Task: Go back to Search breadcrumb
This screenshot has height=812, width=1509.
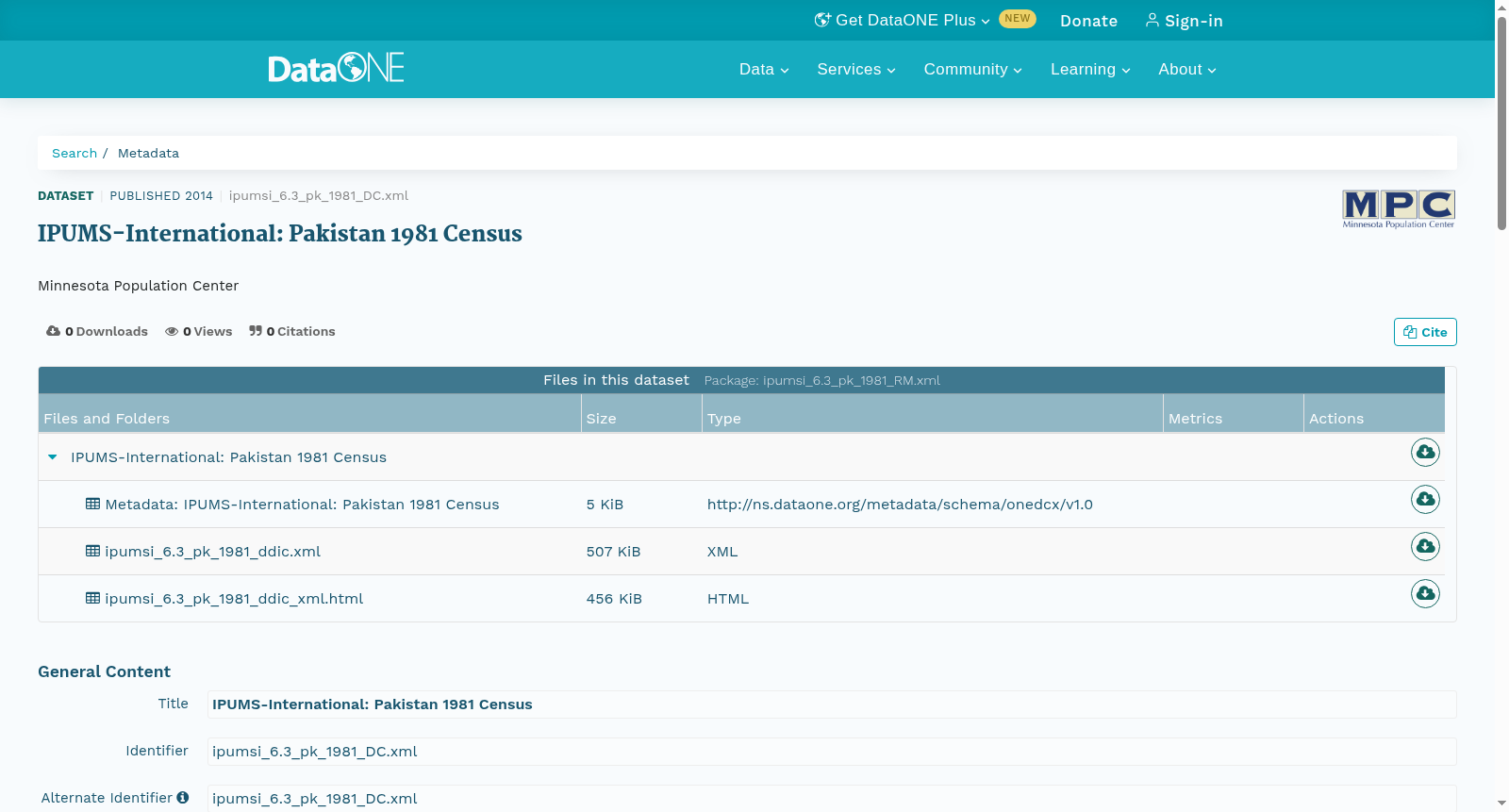Action: 75,153
